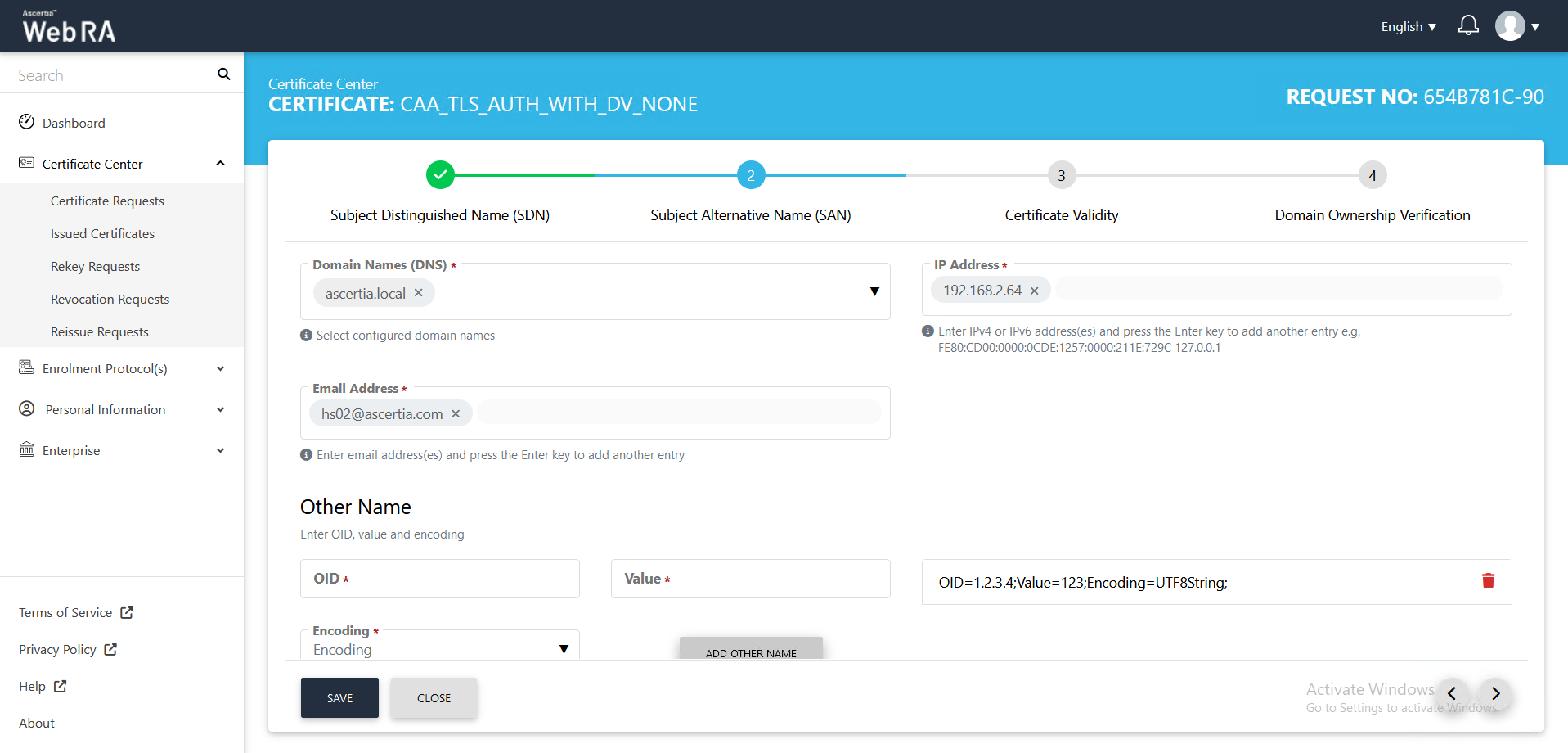This screenshot has height=753, width=1568.
Task: Click the search magnifier icon
Action: [223, 74]
